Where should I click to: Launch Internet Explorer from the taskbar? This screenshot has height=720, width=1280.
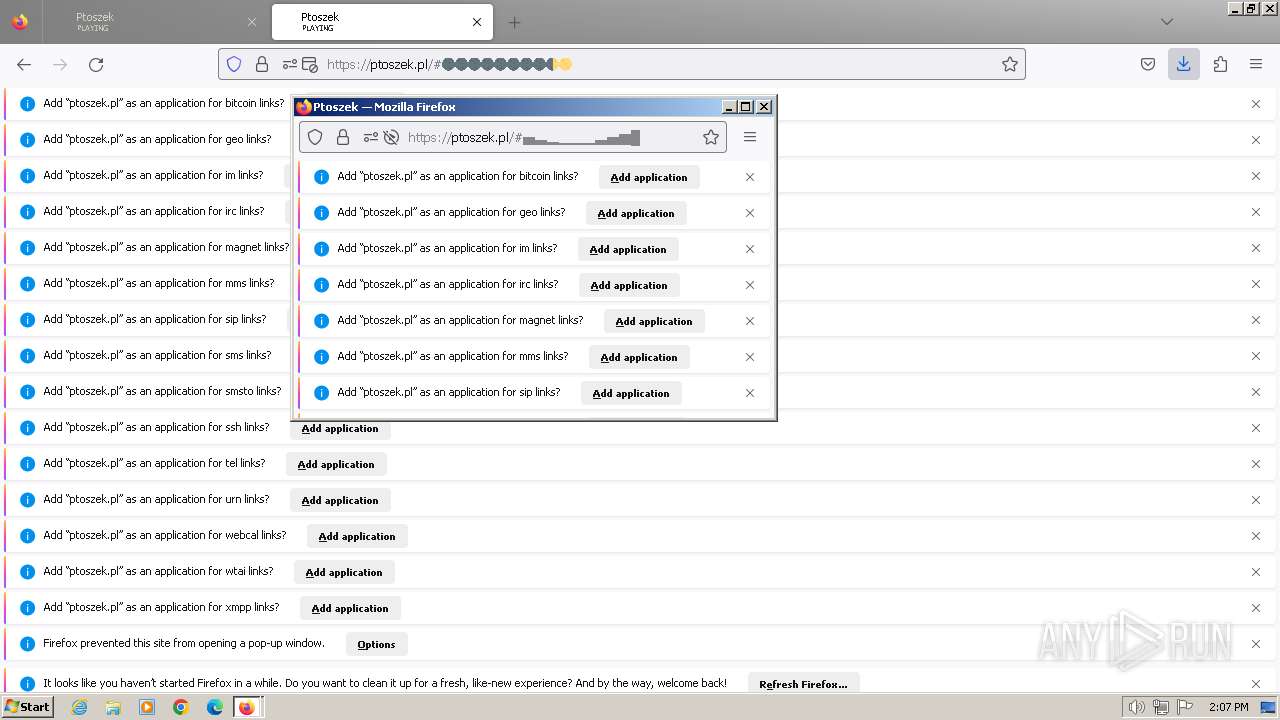pos(79,707)
